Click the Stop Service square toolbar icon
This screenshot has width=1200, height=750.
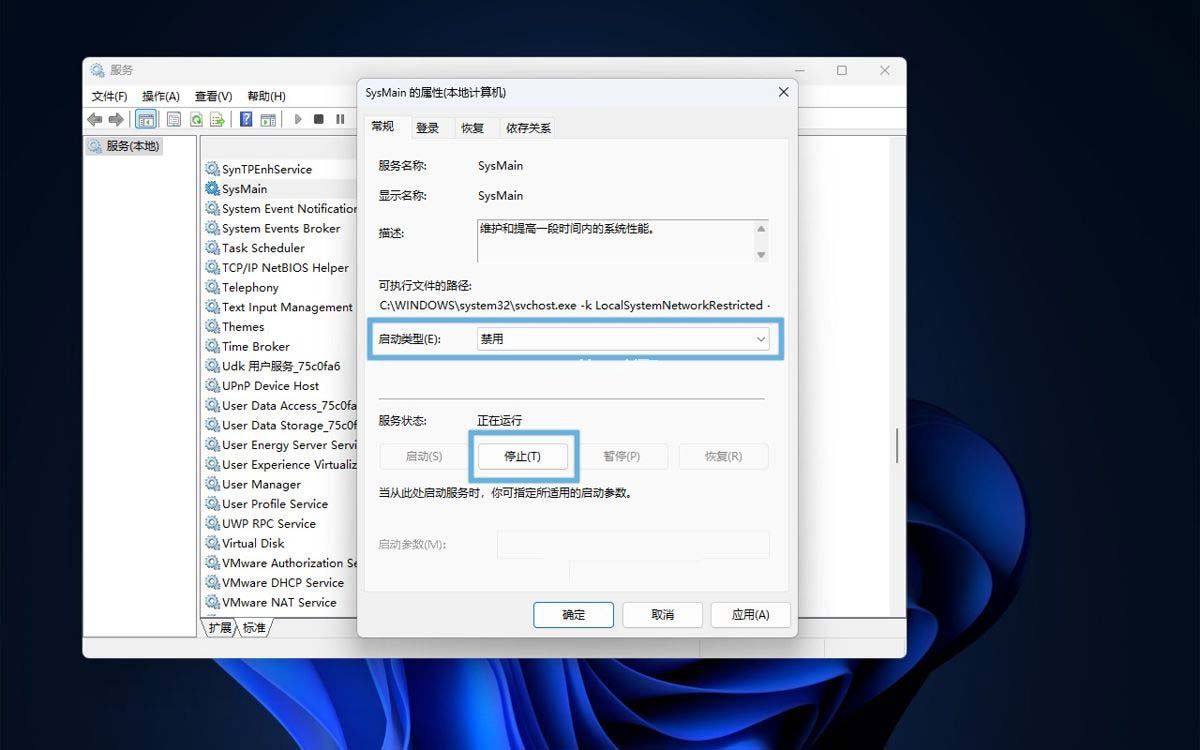(319, 120)
